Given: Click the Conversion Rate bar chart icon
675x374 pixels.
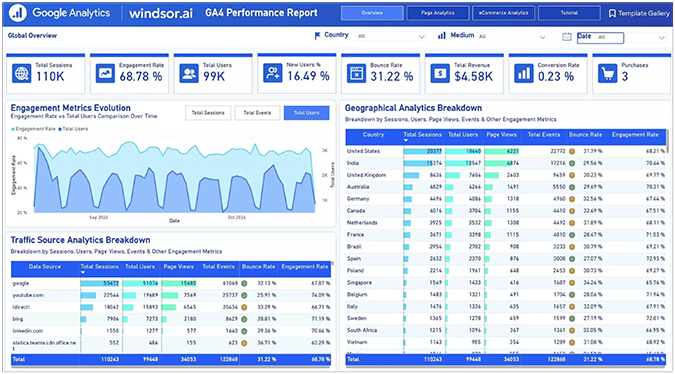Looking at the screenshot, I should click(x=523, y=74).
